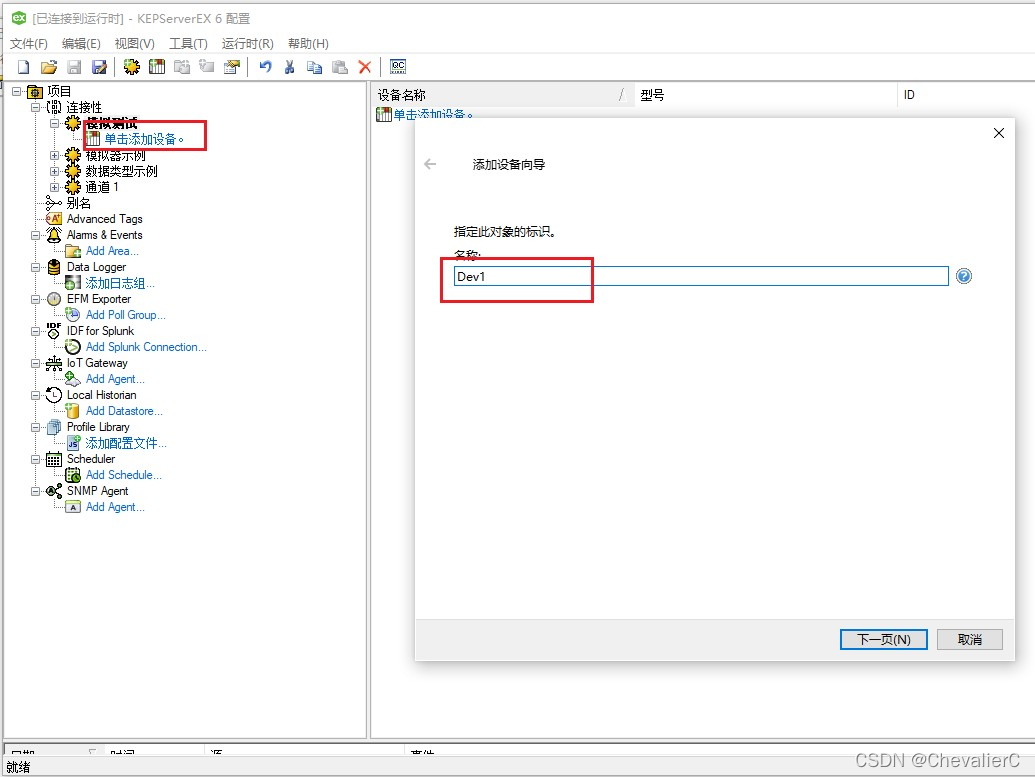The width and height of the screenshot is (1035, 777).
Task: Click the red Delete X icon
Action: coord(364,67)
